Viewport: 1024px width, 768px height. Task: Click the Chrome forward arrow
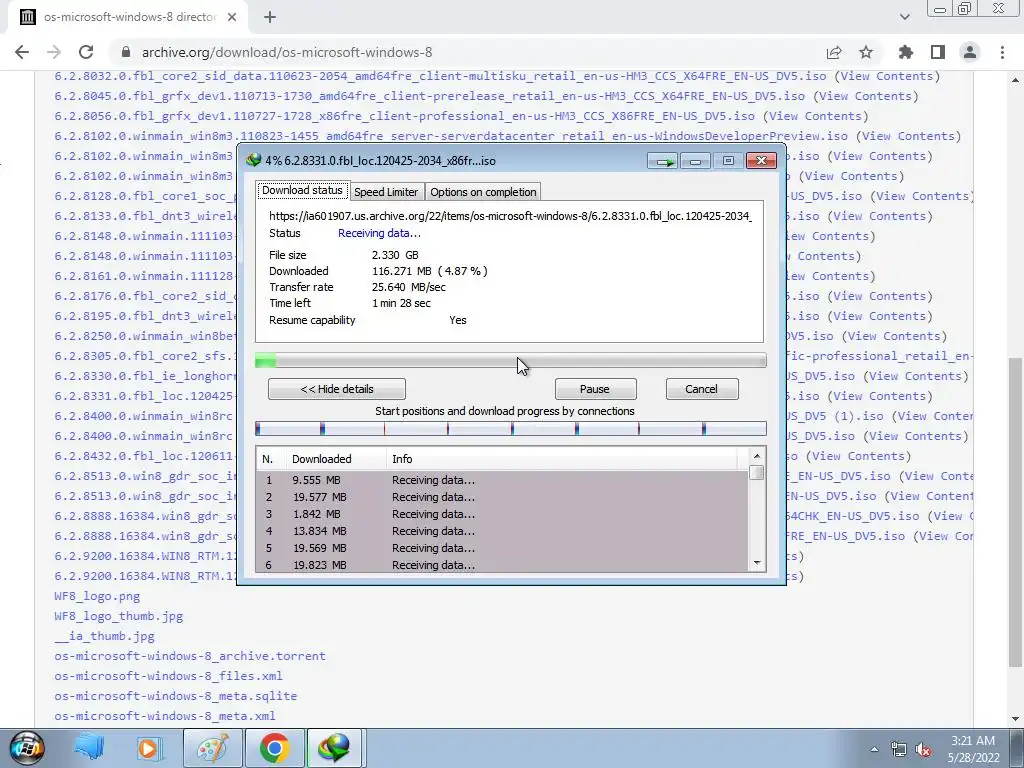click(54, 52)
